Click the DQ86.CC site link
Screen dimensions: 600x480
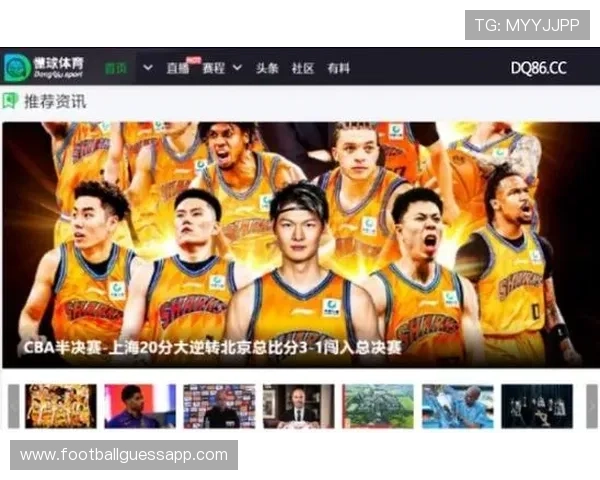539,68
